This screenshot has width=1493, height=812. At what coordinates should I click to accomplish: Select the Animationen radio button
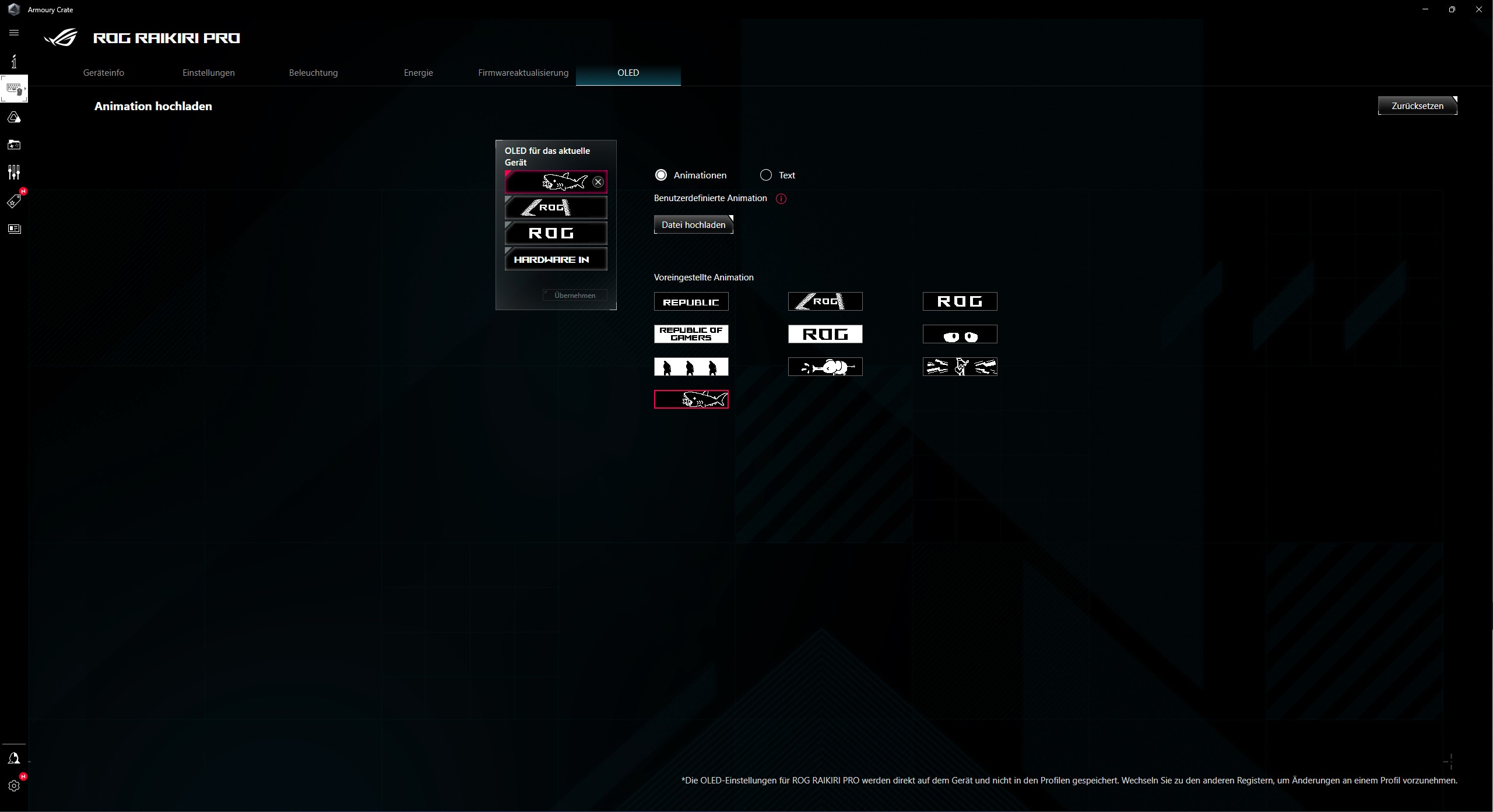pyautogui.click(x=661, y=175)
